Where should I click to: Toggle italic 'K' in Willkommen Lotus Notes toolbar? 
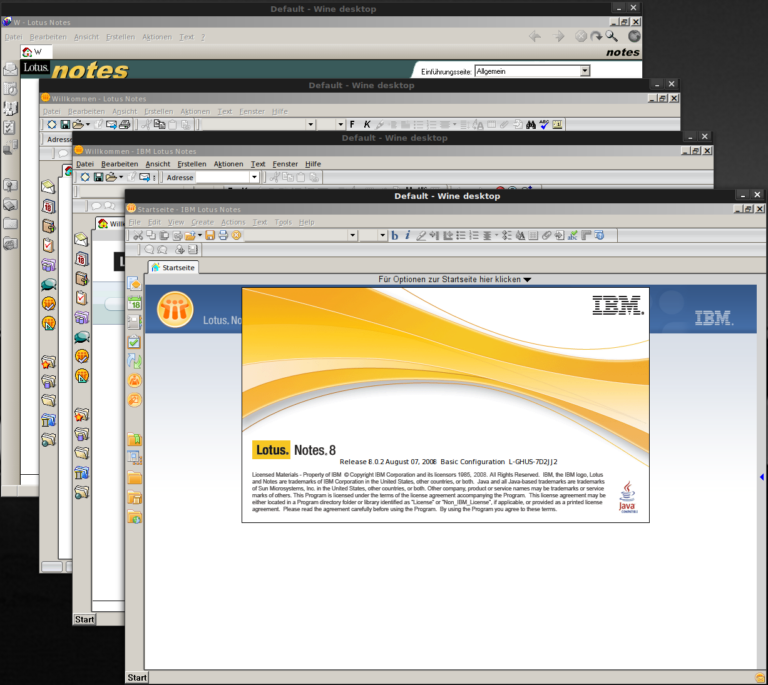click(366, 124)
